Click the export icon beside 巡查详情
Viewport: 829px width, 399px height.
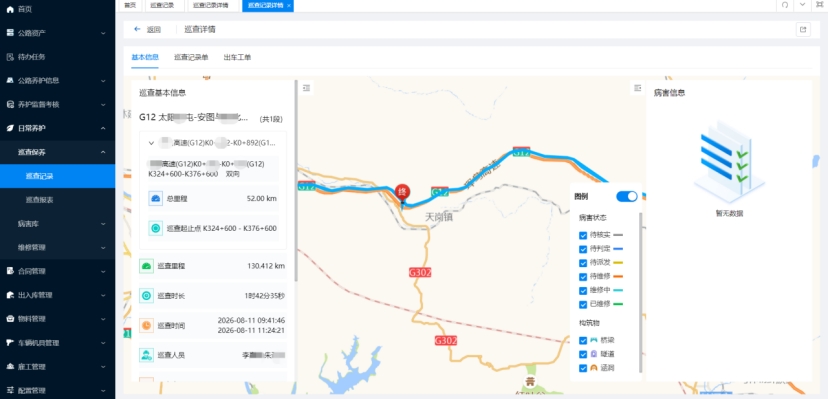tap(803, 30)
